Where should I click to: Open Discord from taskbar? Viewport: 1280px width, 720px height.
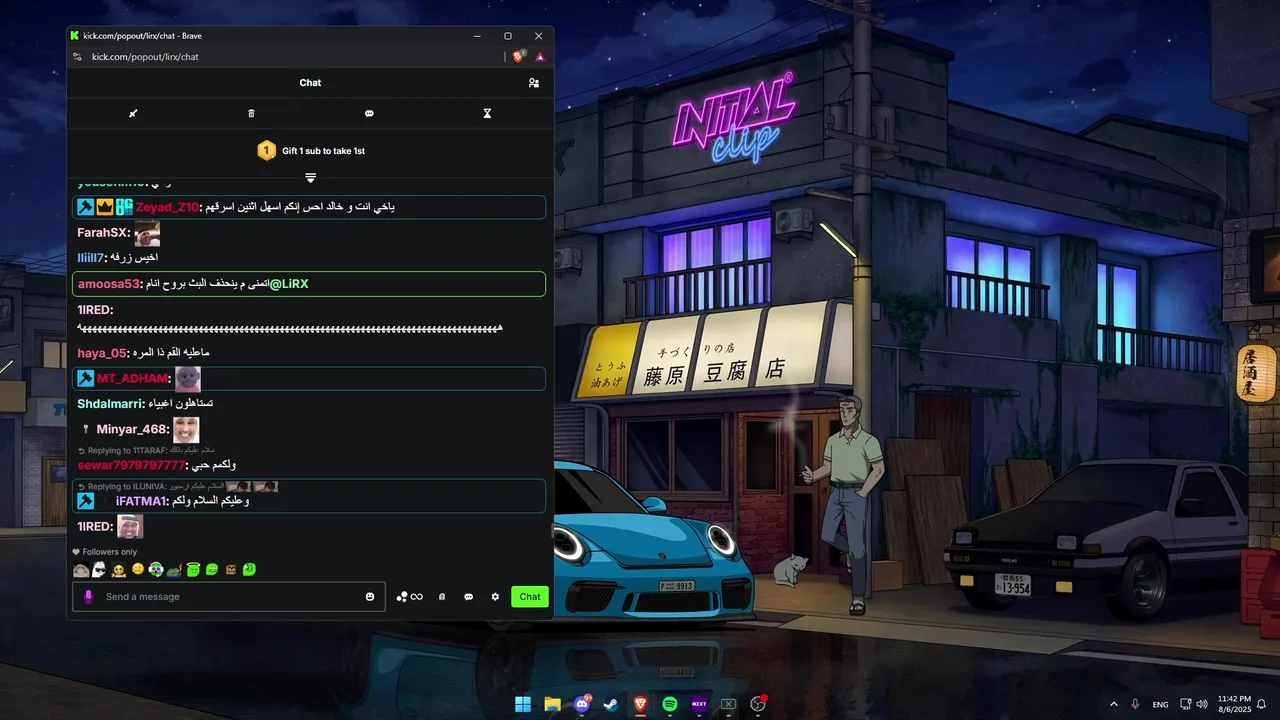click(x=582, y=704)
